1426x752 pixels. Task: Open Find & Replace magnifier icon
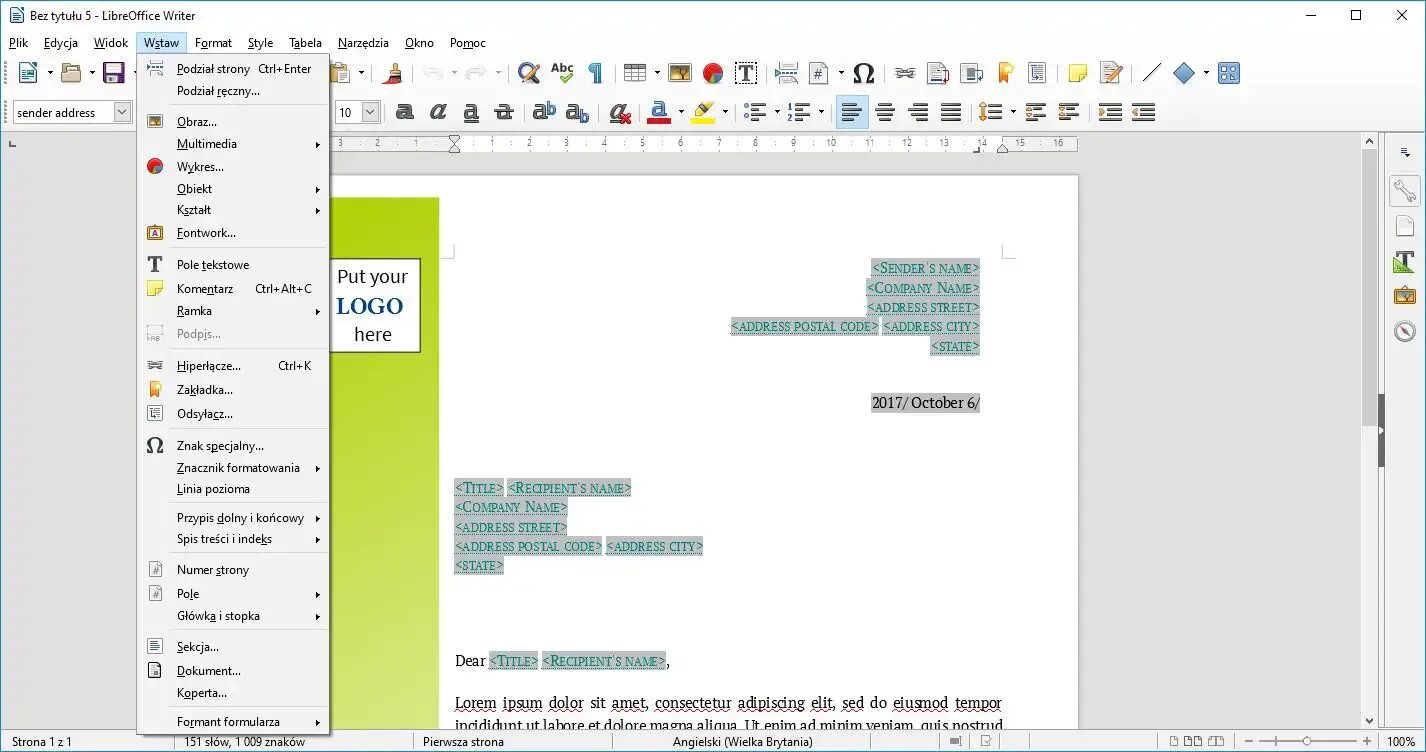529,73
